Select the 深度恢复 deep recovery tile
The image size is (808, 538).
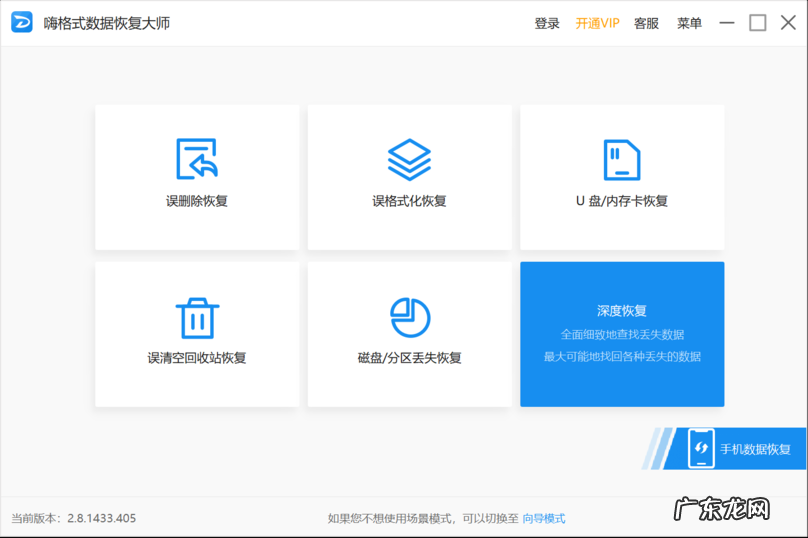622,334
